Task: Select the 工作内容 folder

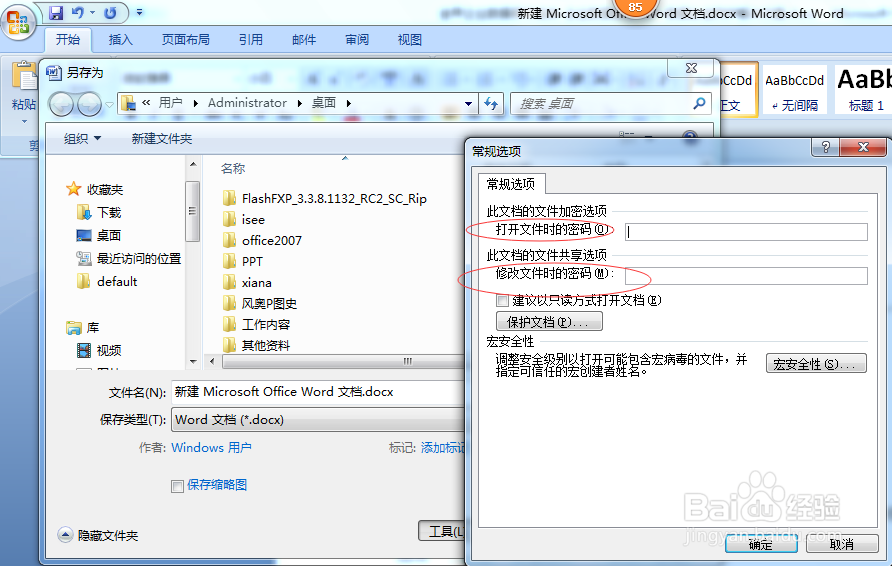Action: (266, 325)
